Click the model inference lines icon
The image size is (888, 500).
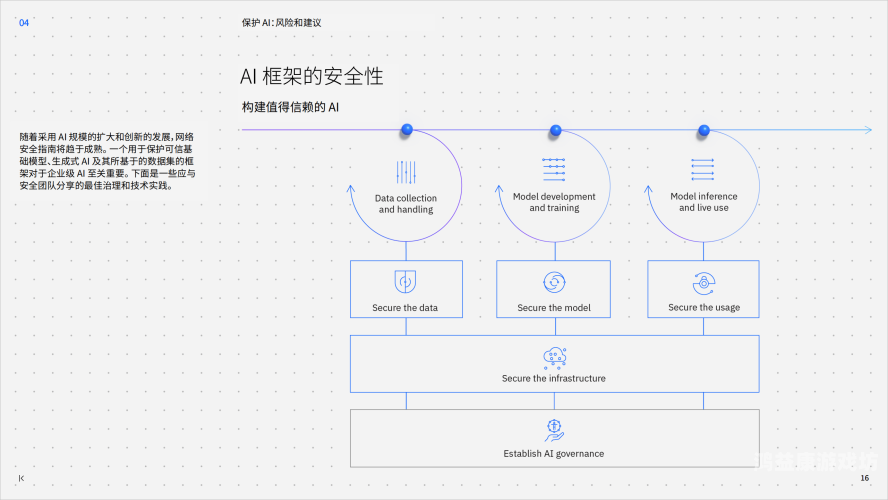[x=702, y=169]
